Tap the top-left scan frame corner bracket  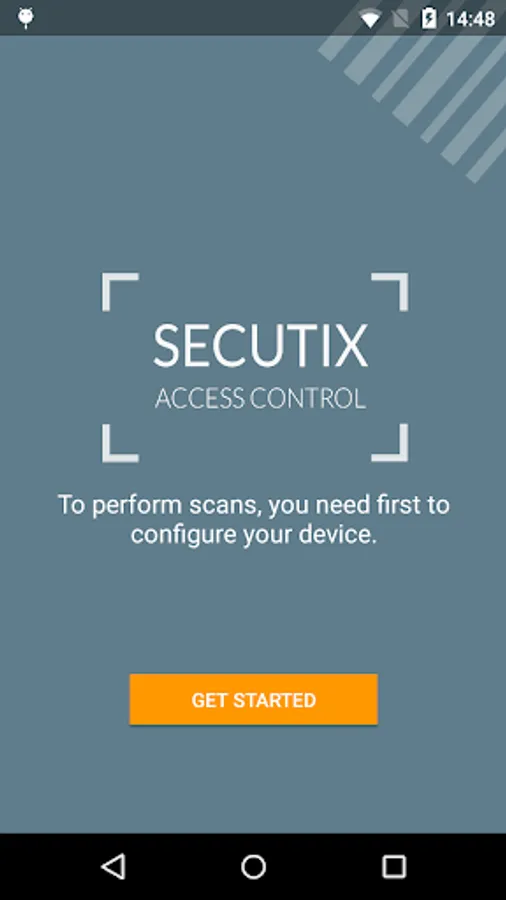click(x=120, y=292)
